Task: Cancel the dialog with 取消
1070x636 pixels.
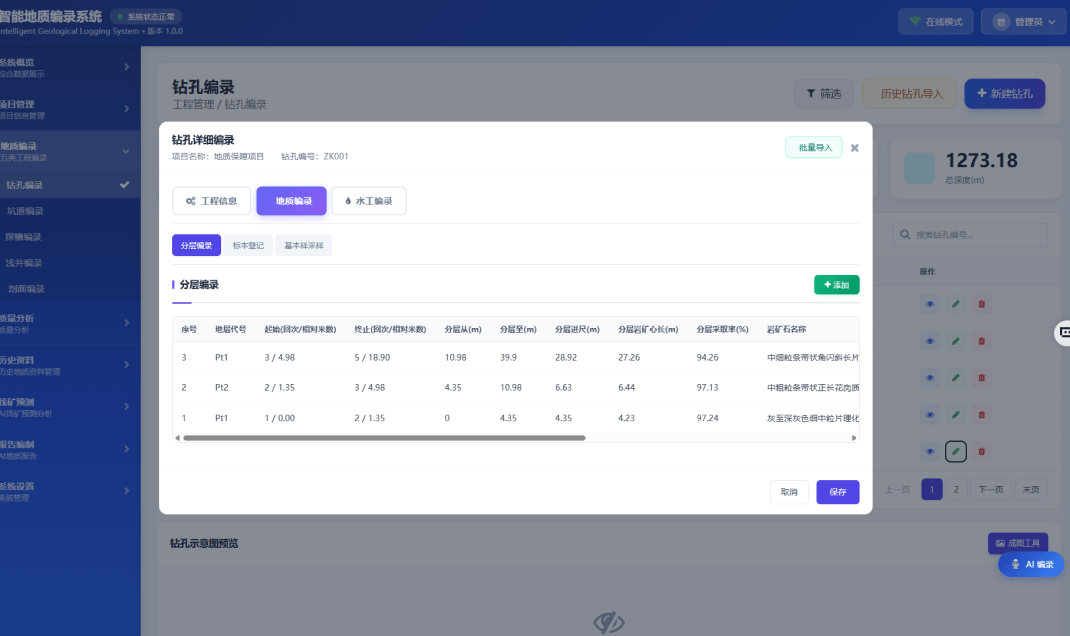Action: (x=789, y=492)
